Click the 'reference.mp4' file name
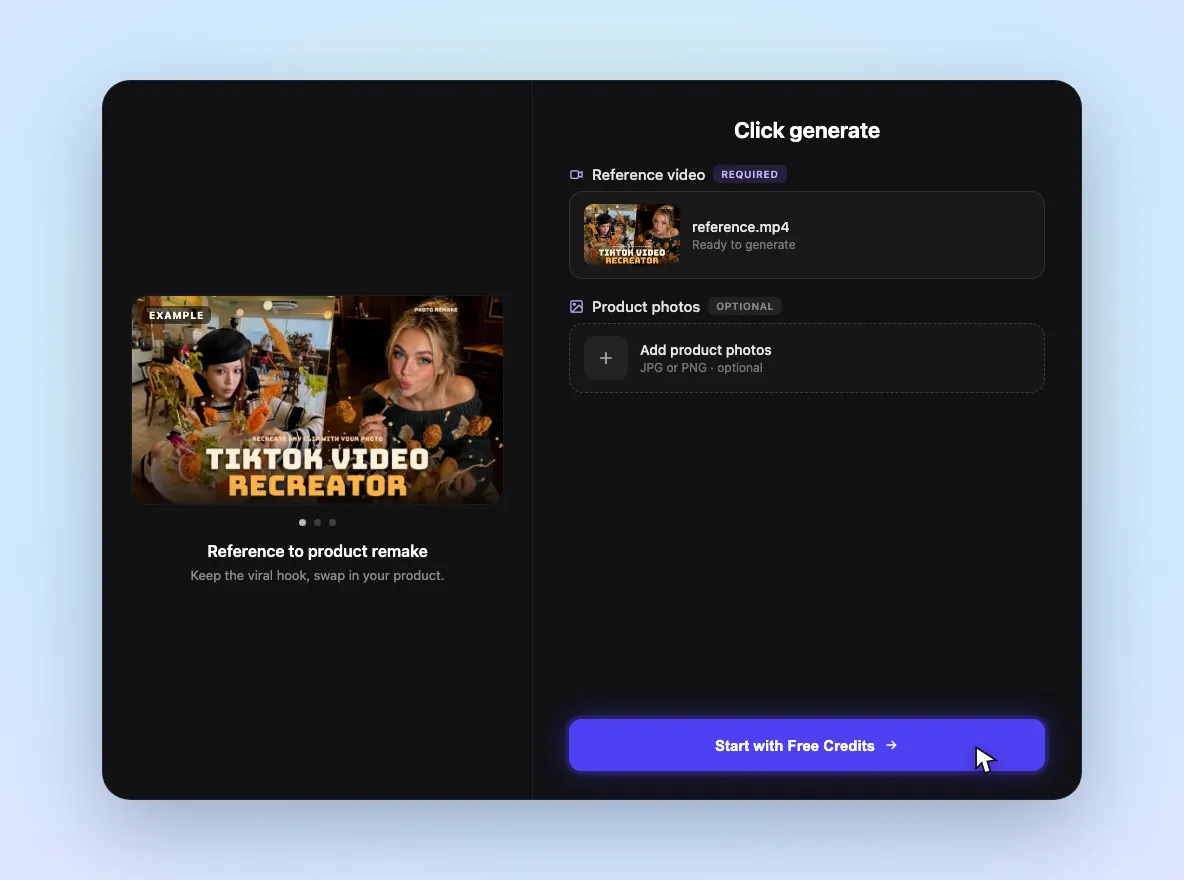1184x880 pixels. 740,227
